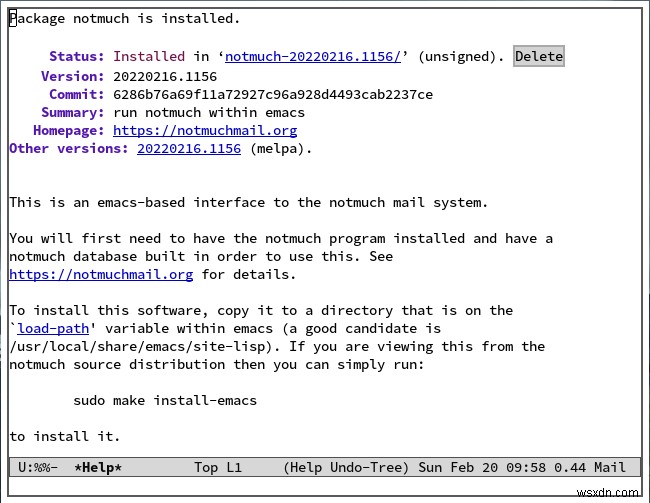This screenshot has height=503, width=650.
Task: Click the 'Other versions:' field label
Action: 69,148
